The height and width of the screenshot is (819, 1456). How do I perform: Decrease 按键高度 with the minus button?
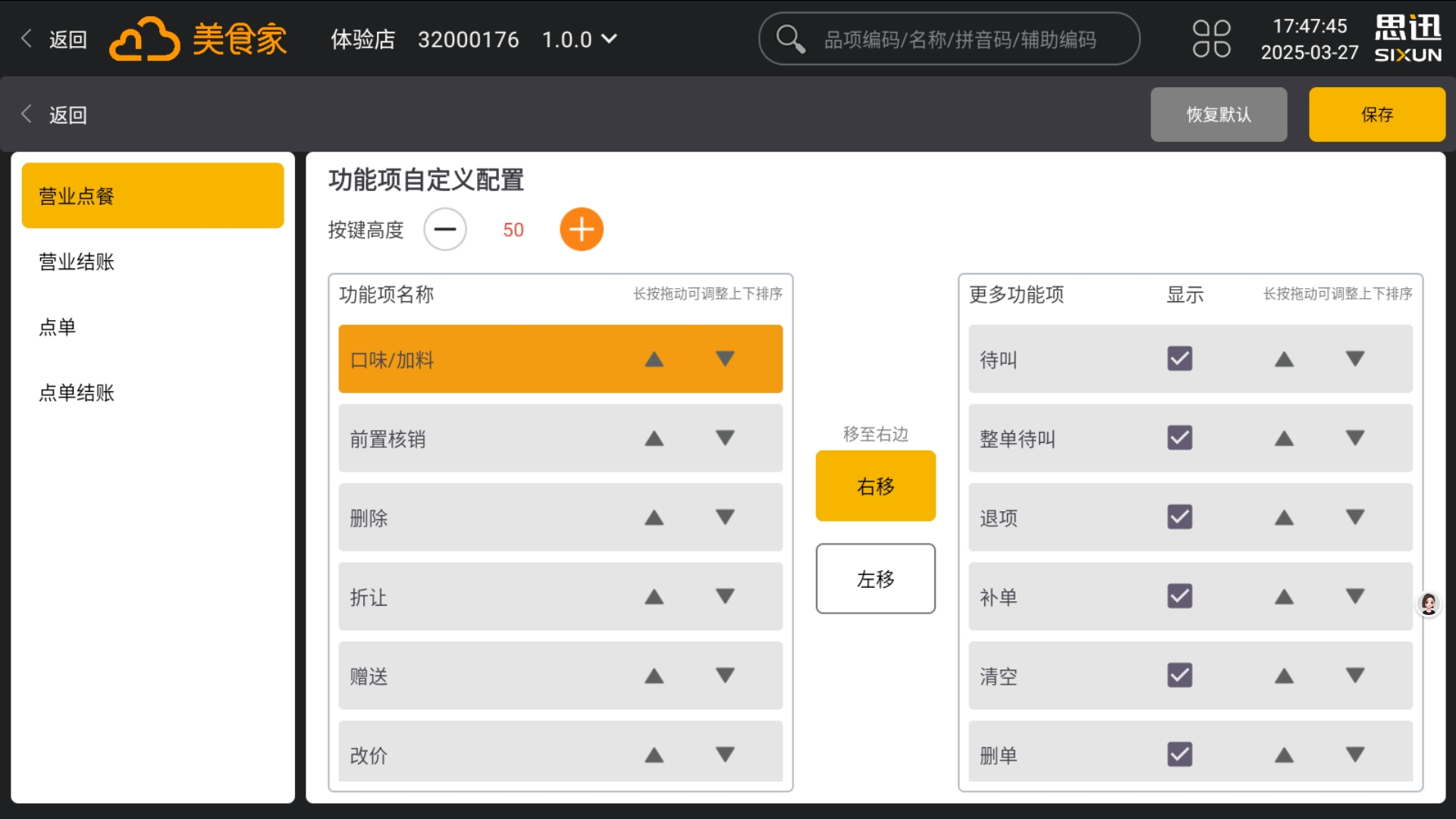click(445, 229)
